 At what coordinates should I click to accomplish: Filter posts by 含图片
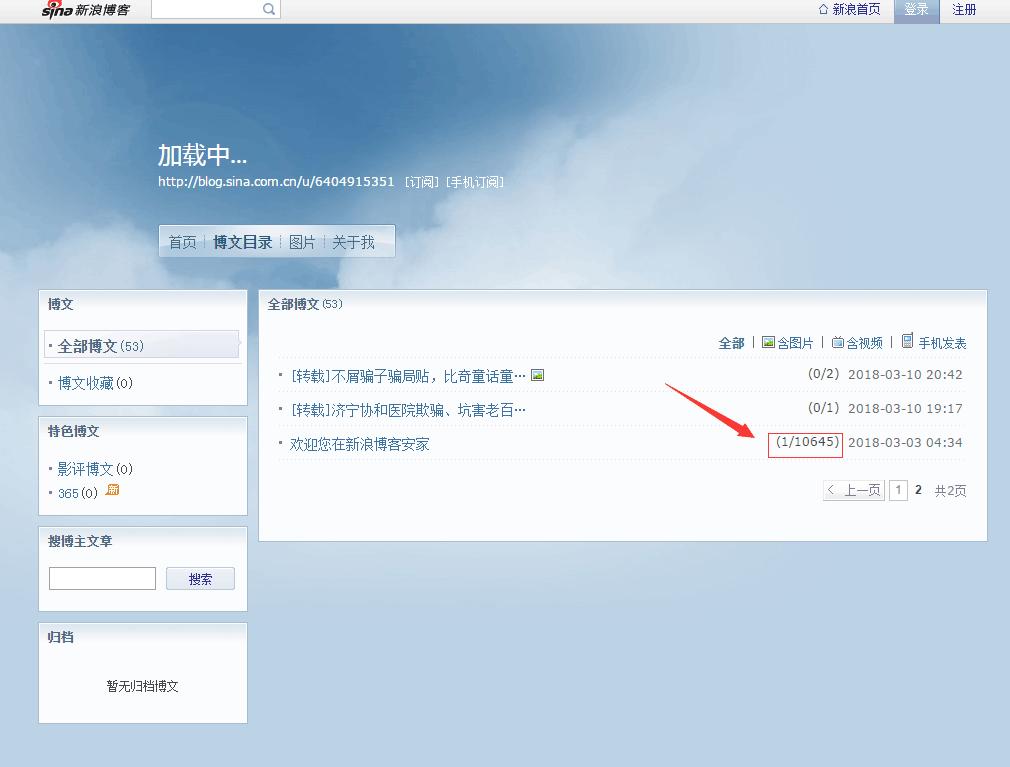coord(788,343)
